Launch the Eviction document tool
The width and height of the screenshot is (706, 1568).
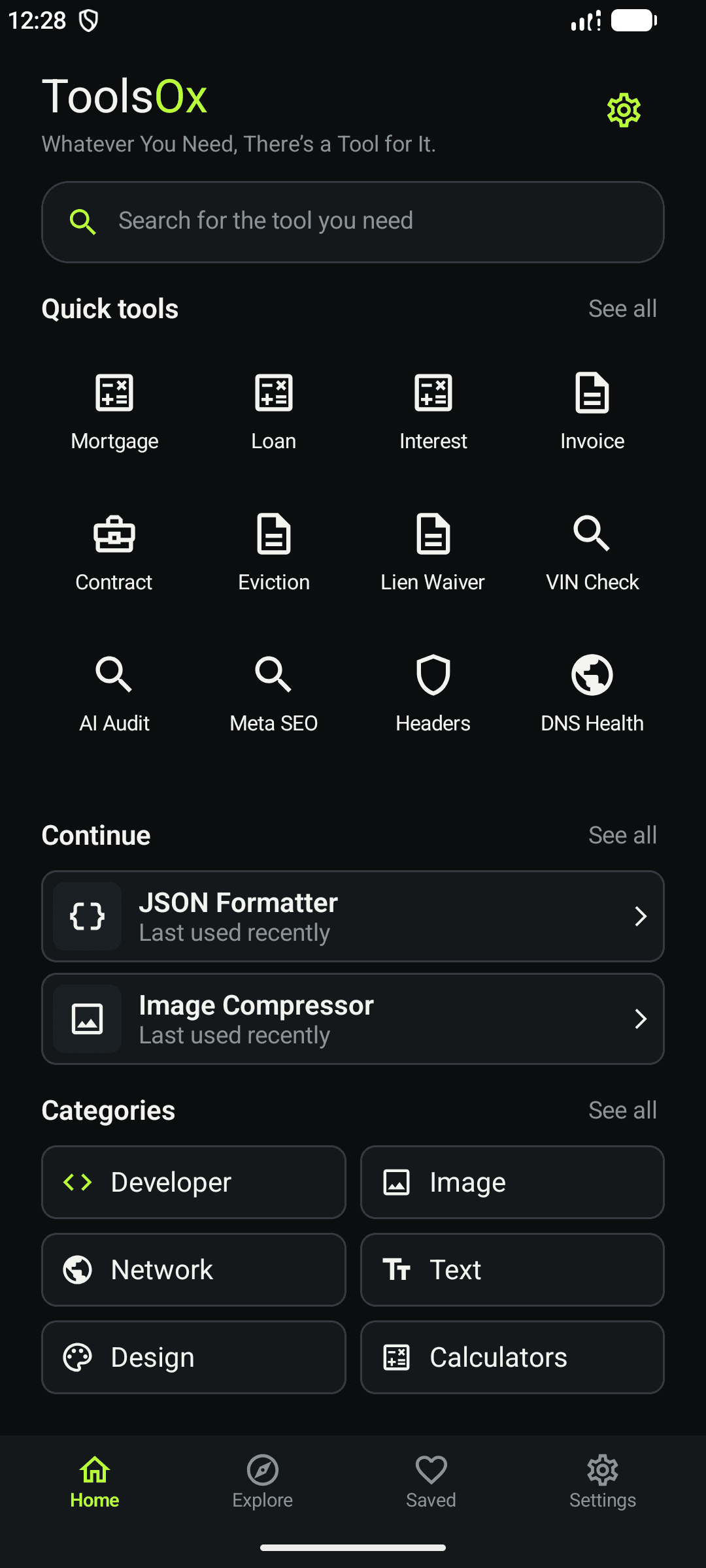coord(274,553)
